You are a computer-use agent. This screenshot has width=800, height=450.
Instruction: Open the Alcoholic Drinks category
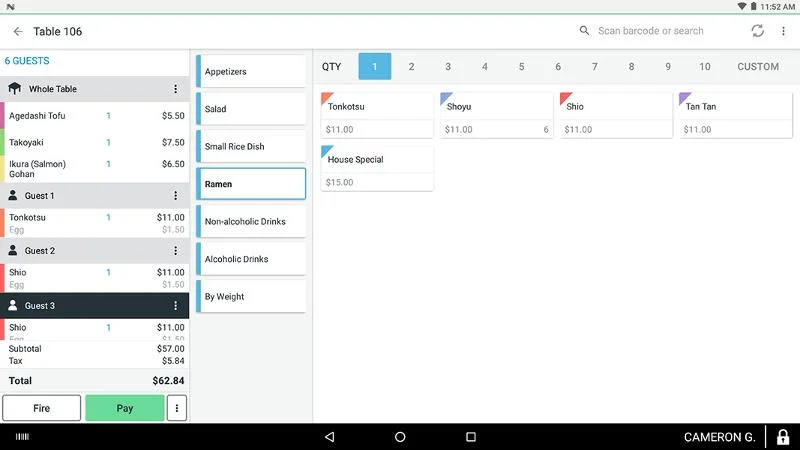[252, 259]
